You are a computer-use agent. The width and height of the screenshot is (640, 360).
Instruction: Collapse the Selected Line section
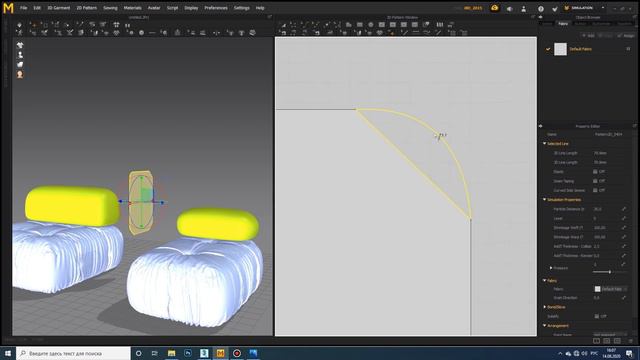tap(544, 144)
